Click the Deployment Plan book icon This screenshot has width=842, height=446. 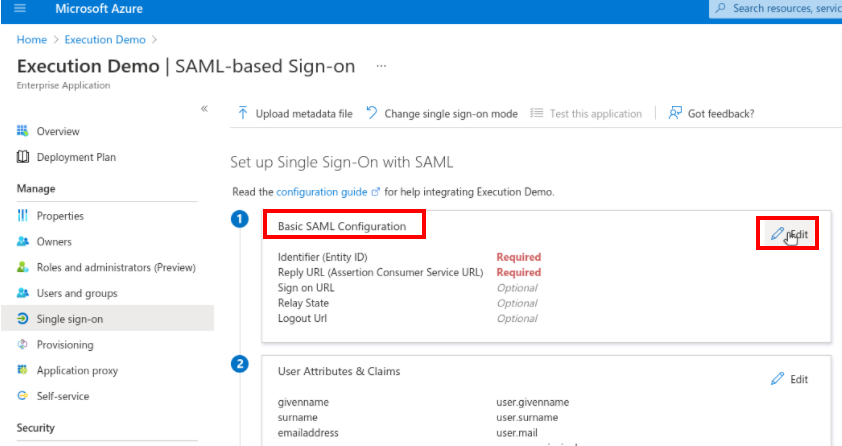pos(23,157)
